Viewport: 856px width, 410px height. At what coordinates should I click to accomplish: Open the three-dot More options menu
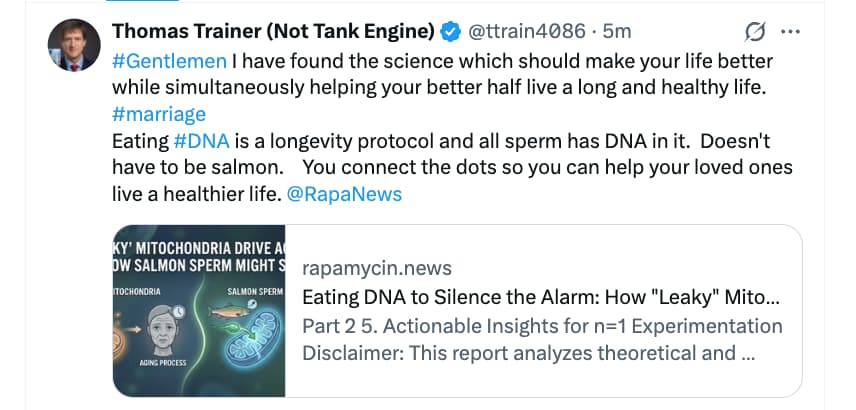[x=791, y=30]
